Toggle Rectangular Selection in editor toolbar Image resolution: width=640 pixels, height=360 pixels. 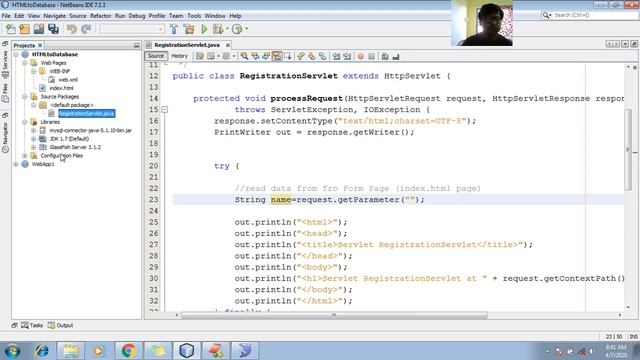288,56
